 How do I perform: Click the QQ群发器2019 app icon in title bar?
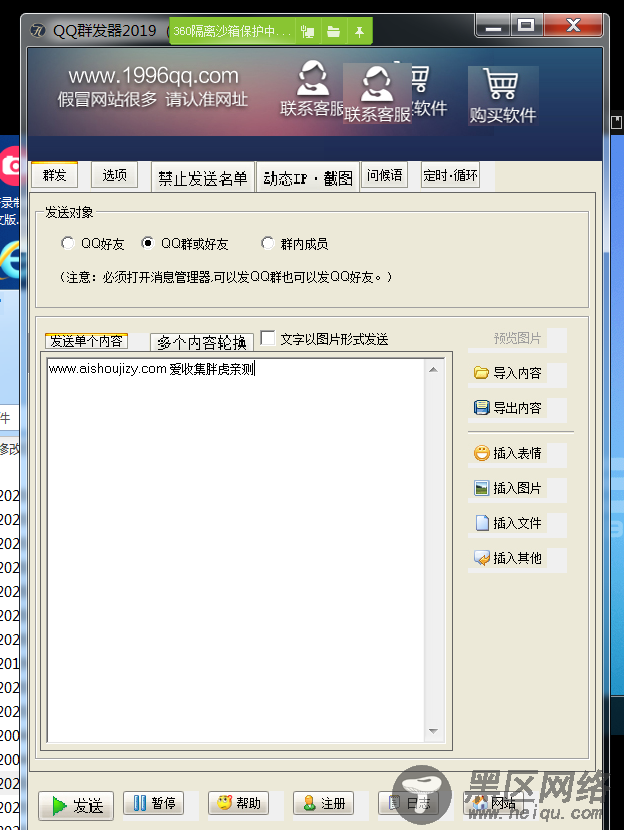(x=38, y=31)
